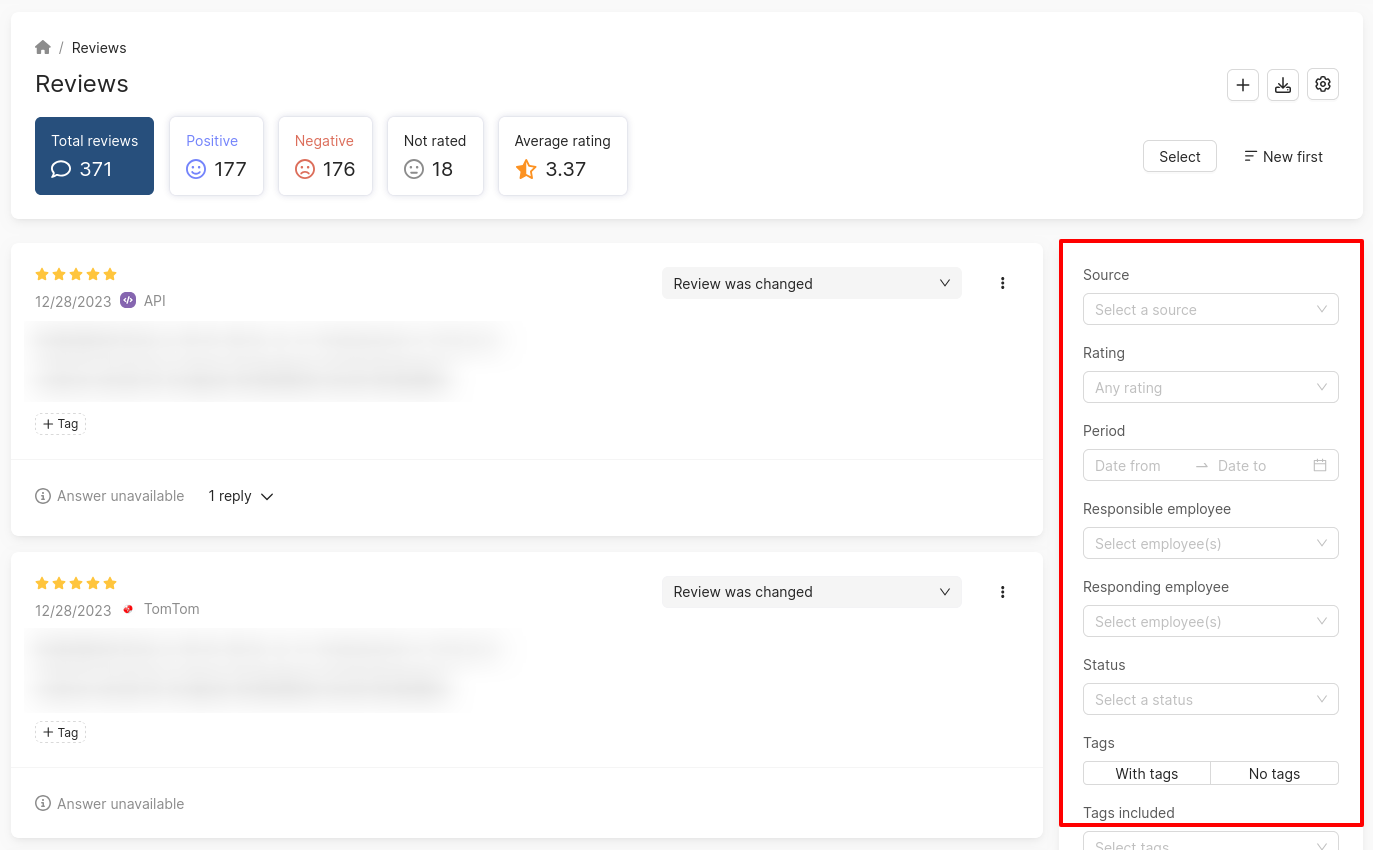Click the plus icon to add review
This screenshot has height=850, width=1373.
[x=1243, y=85]
